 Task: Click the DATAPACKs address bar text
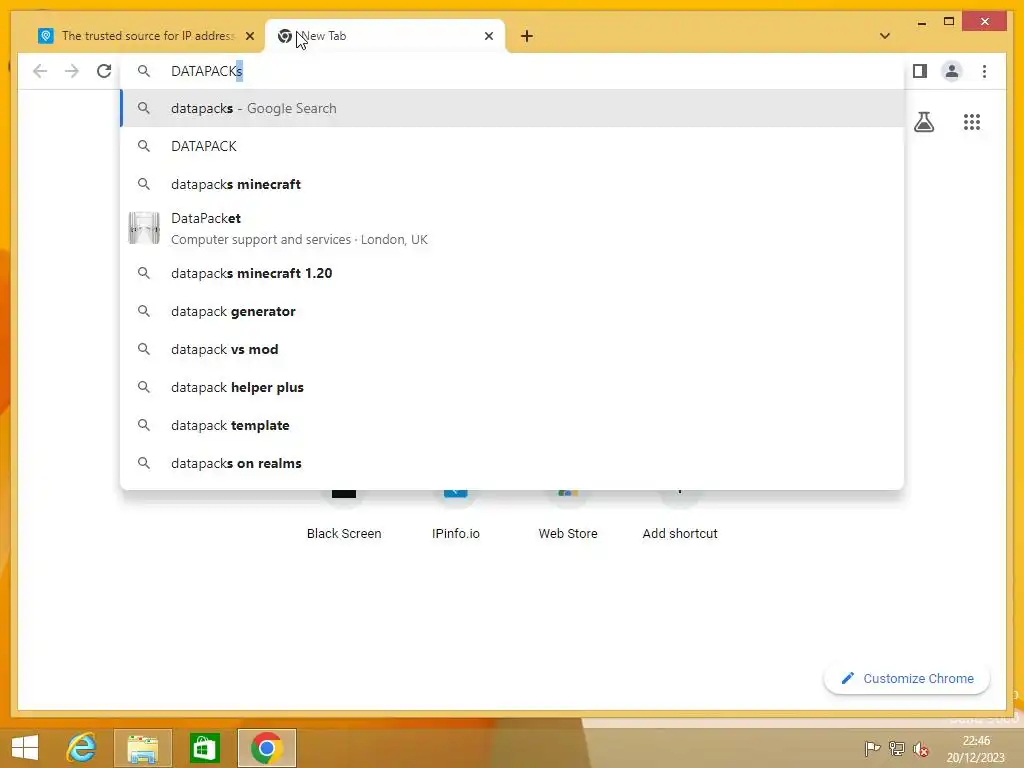coord(207,71)
